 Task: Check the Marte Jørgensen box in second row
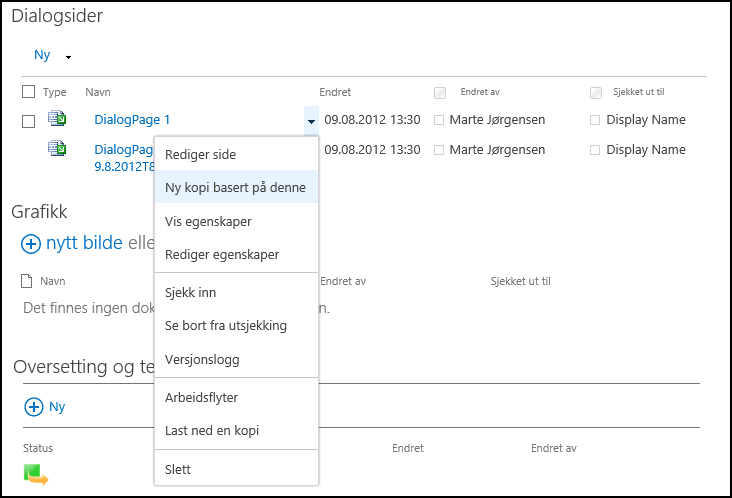[439, 150]
